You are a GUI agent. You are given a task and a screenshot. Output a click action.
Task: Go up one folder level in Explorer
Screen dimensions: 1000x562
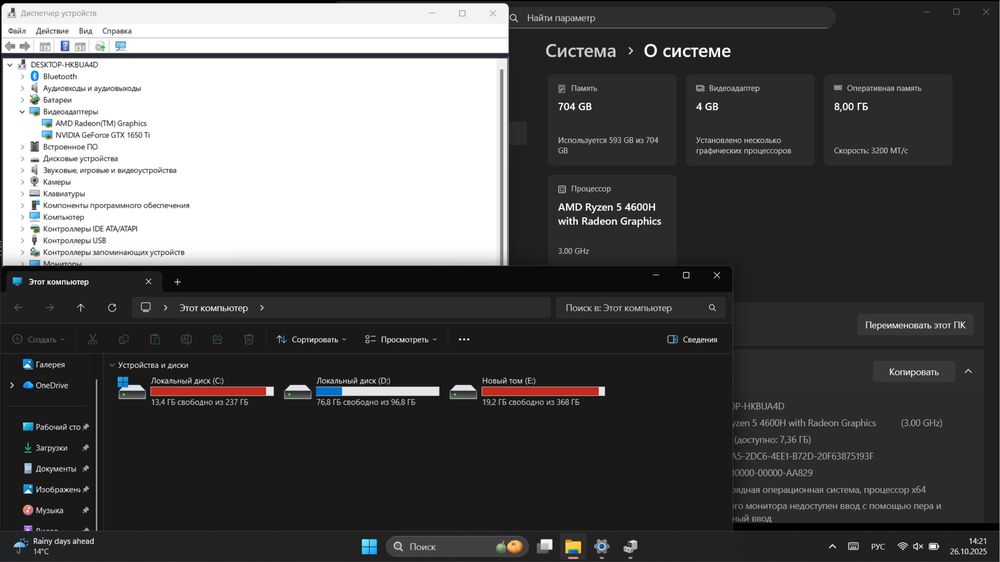point(80,307)
